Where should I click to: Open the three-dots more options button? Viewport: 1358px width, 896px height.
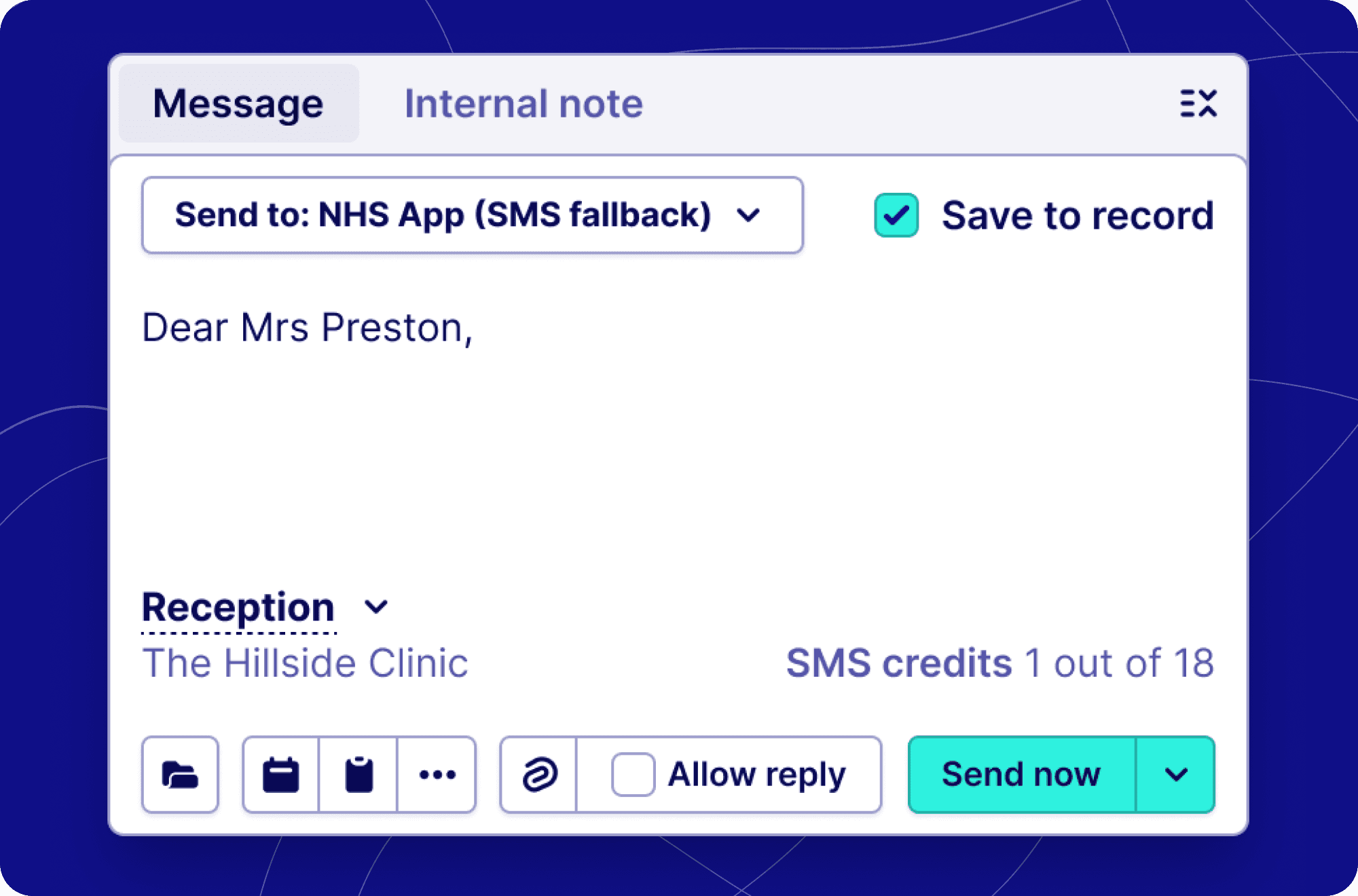437,774
